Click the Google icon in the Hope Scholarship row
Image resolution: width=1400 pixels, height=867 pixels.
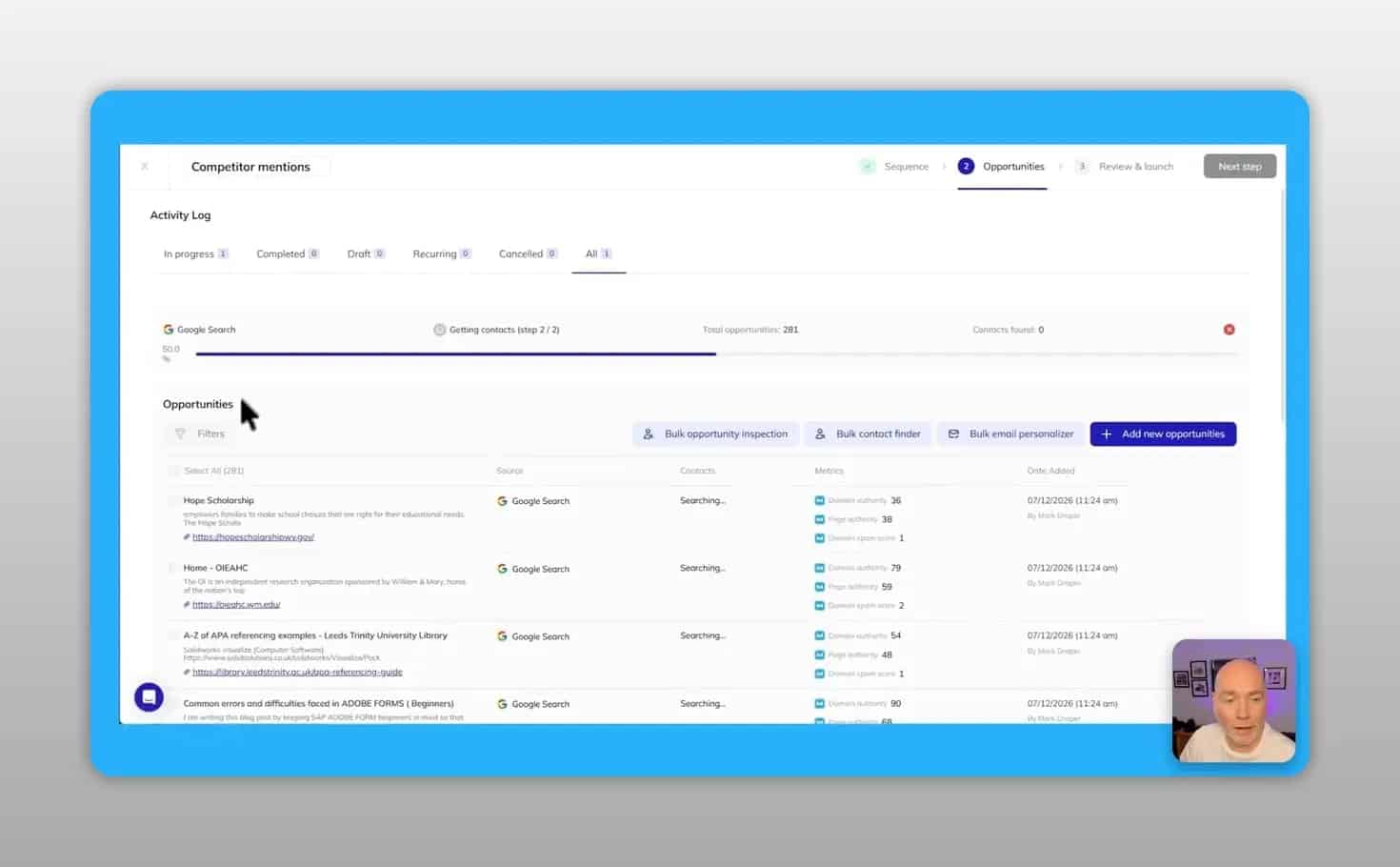502,501
